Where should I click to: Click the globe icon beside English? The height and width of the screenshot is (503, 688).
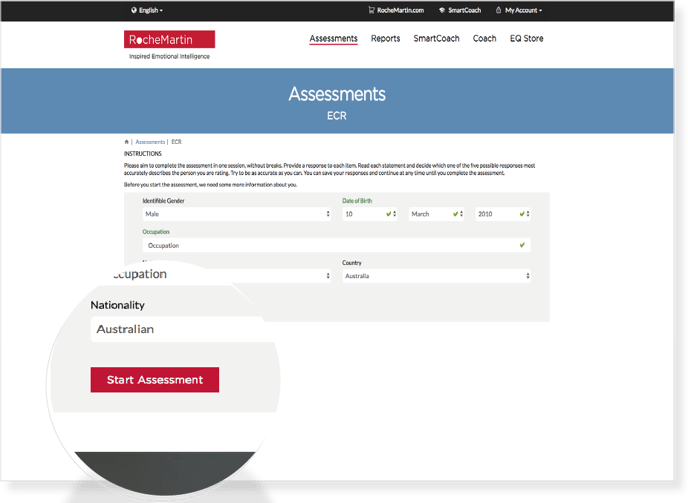133,10
